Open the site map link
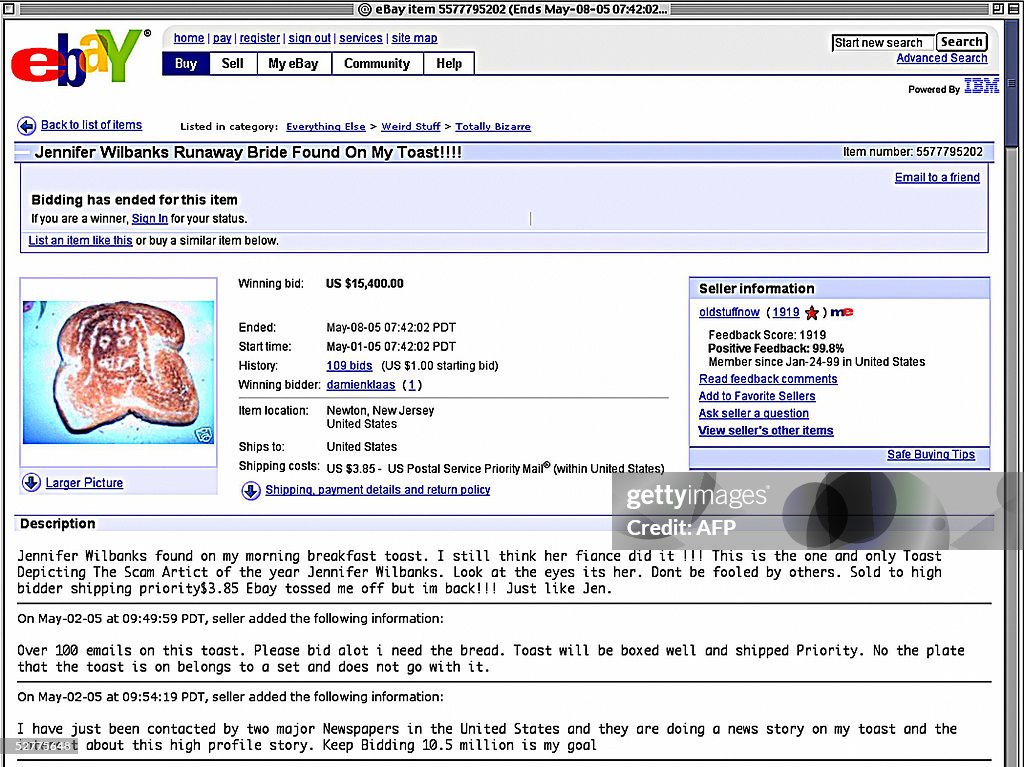This screenshot has width=1024, height=767. point(414,38)
